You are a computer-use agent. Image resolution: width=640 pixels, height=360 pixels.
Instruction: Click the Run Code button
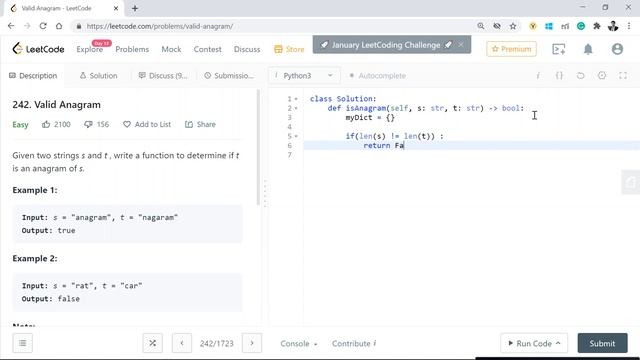(533, 343)
